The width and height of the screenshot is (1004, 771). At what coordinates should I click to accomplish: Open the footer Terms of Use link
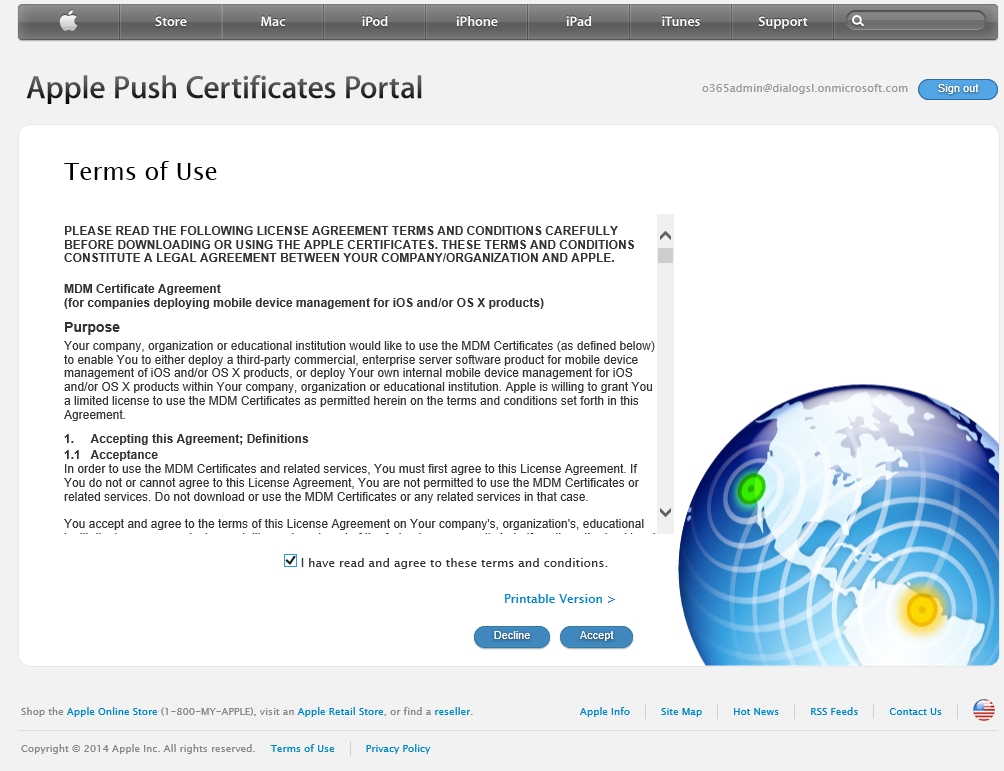coord(302,749)
